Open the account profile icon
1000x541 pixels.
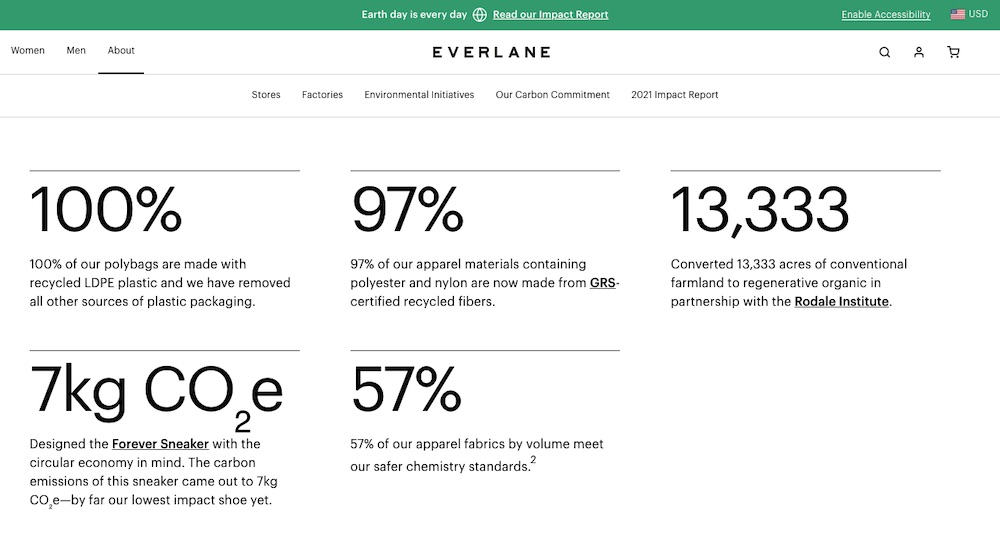[919, 52]
